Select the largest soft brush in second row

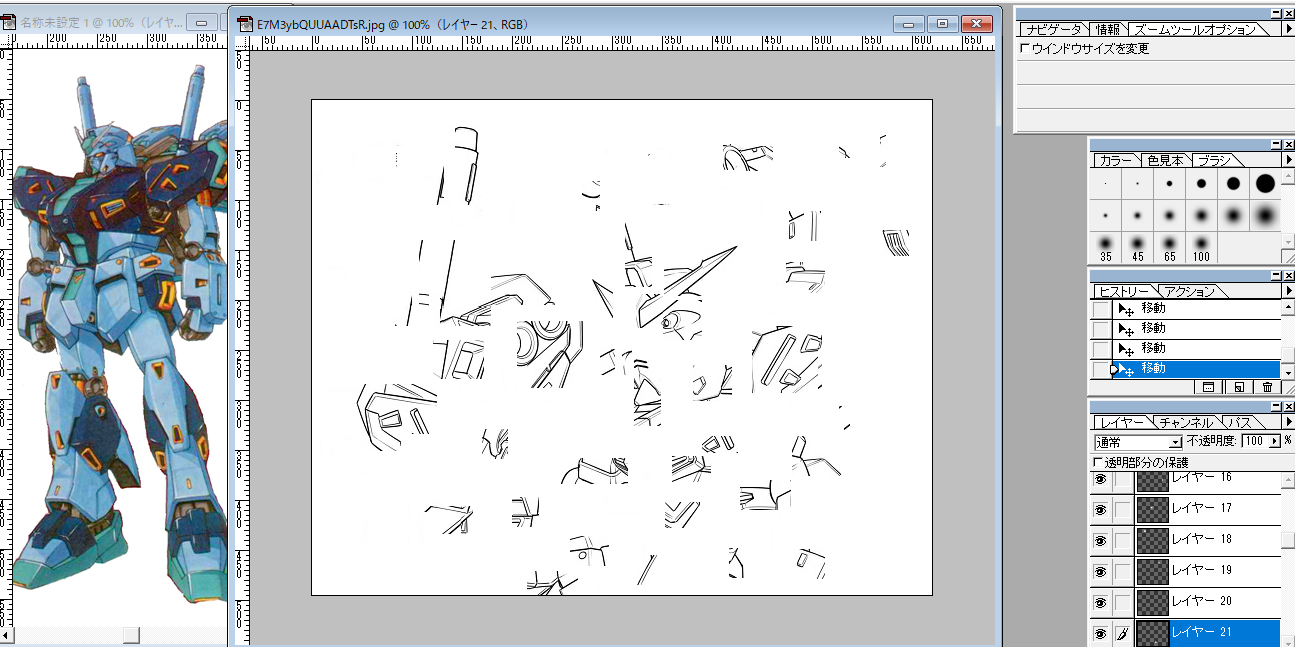[1265, 215]
